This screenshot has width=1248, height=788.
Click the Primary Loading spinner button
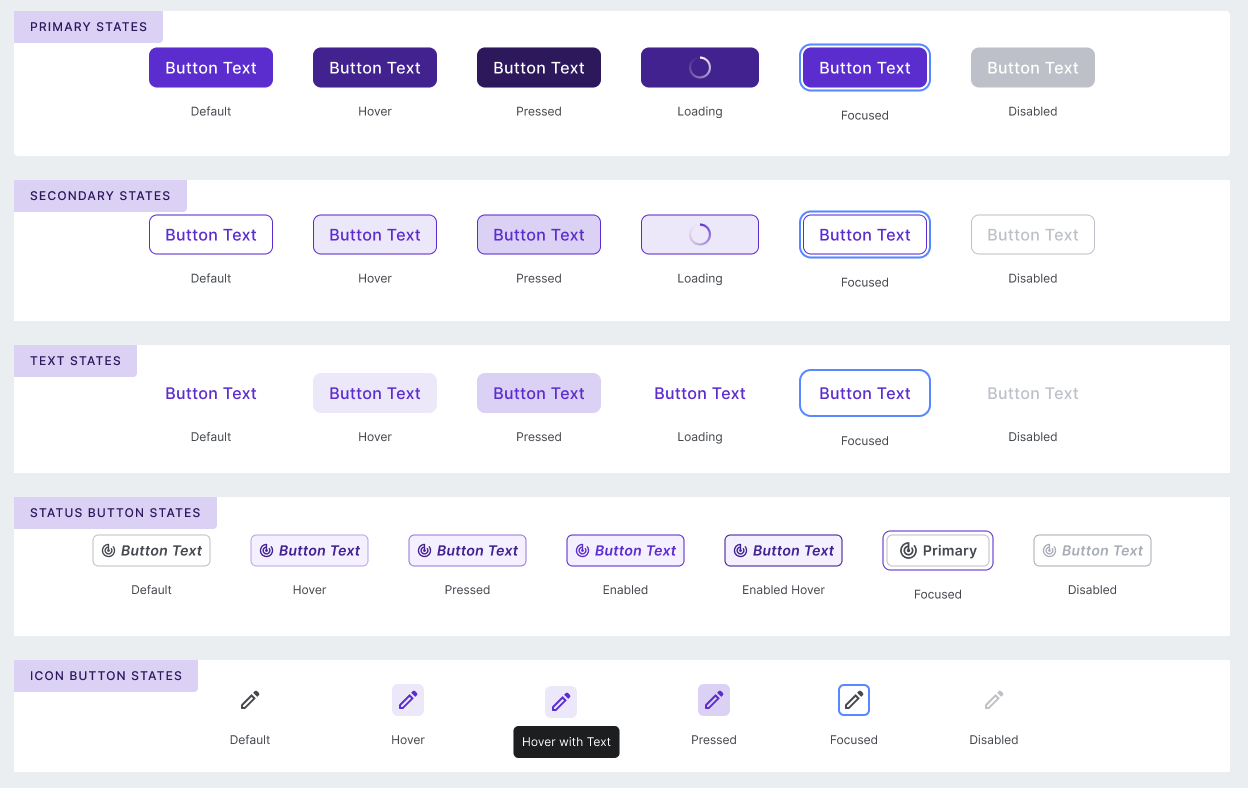point(700,68)
